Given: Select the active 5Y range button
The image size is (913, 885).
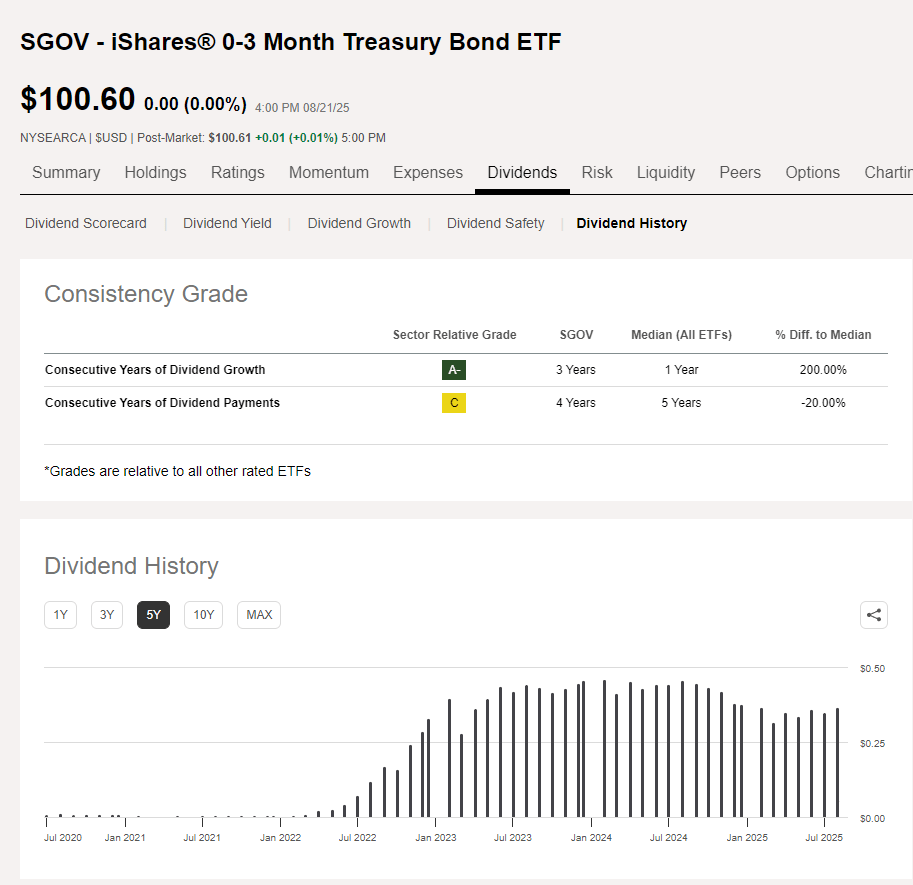Looking at the screenshot, I should [x=153, y=615].
